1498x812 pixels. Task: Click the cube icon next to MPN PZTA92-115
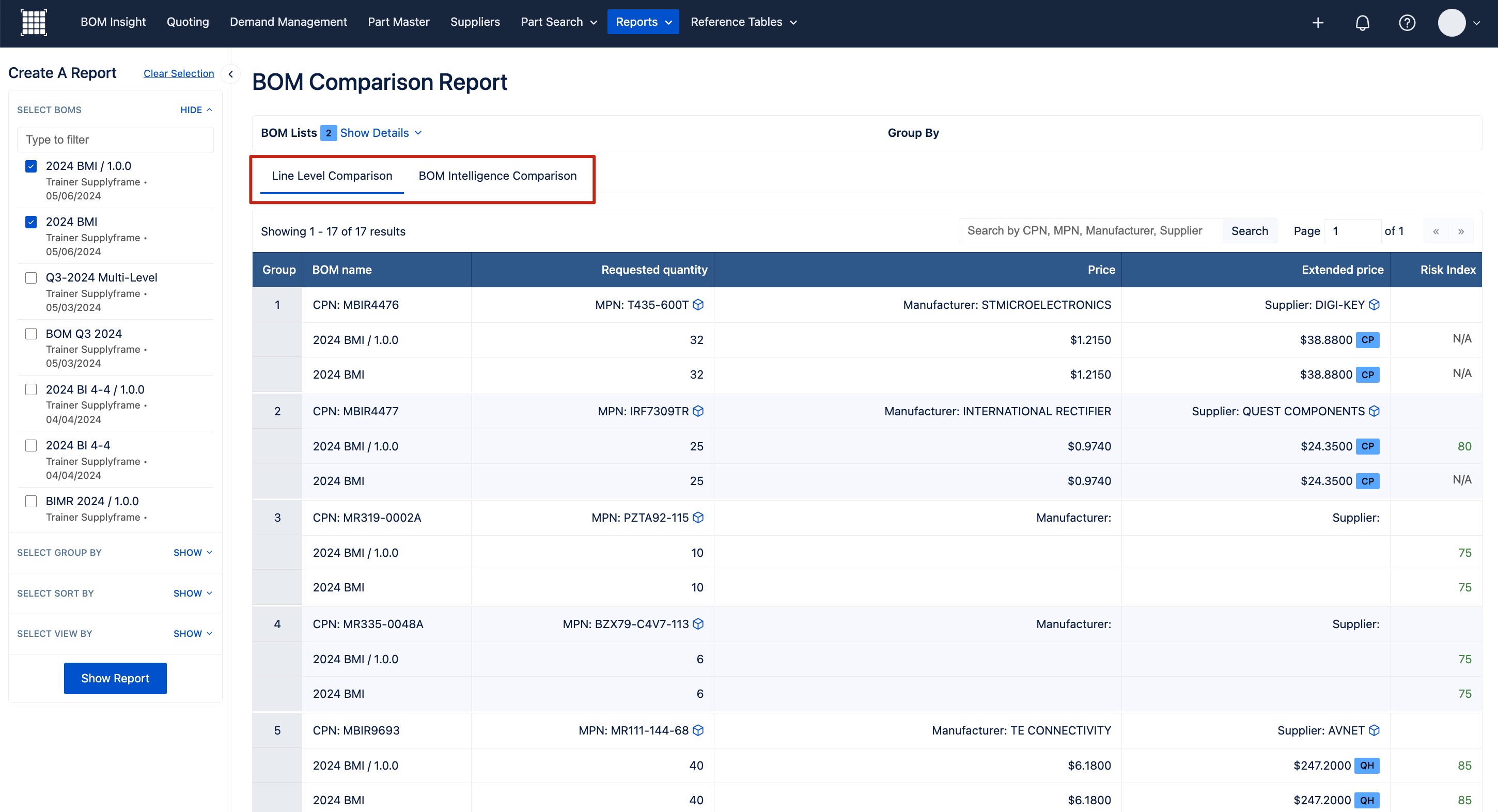tap(698, 518)
